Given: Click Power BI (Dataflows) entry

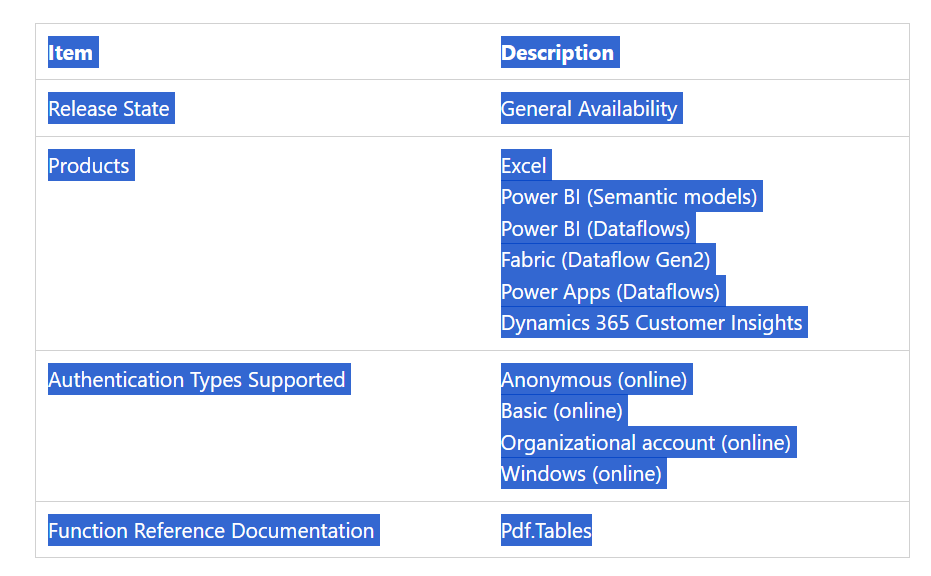Looking at the screenshot, I should click(x=595, y=229).
